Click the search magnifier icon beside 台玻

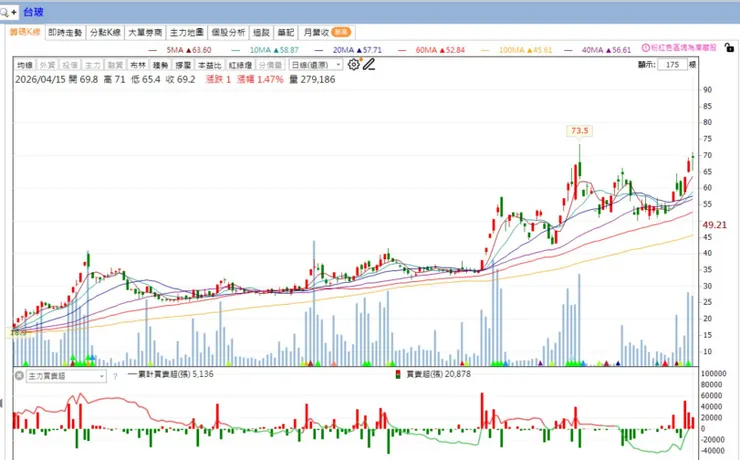coord(4,12)
